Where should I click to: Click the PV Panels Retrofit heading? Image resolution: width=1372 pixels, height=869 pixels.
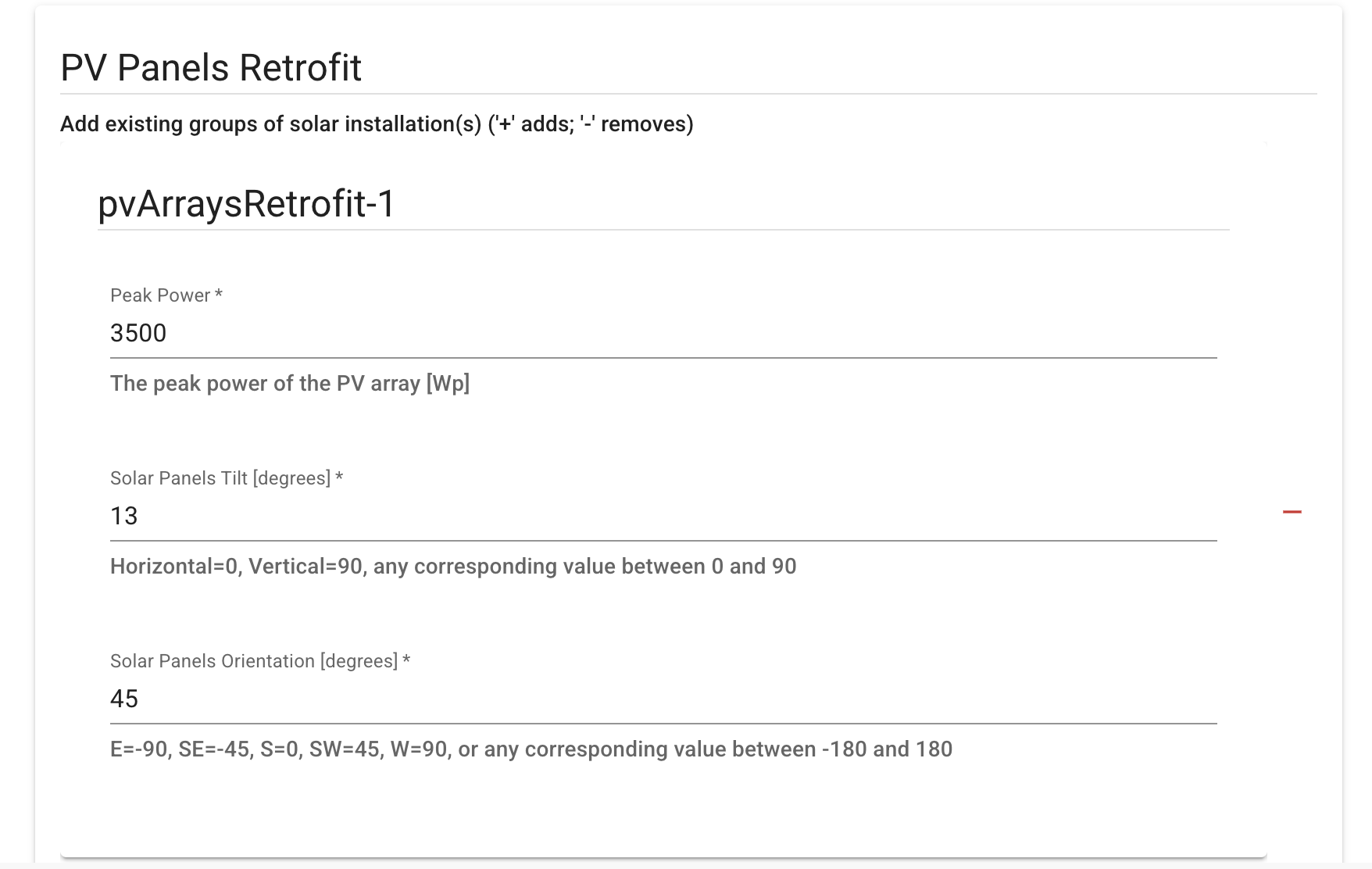tap(211, 68)
